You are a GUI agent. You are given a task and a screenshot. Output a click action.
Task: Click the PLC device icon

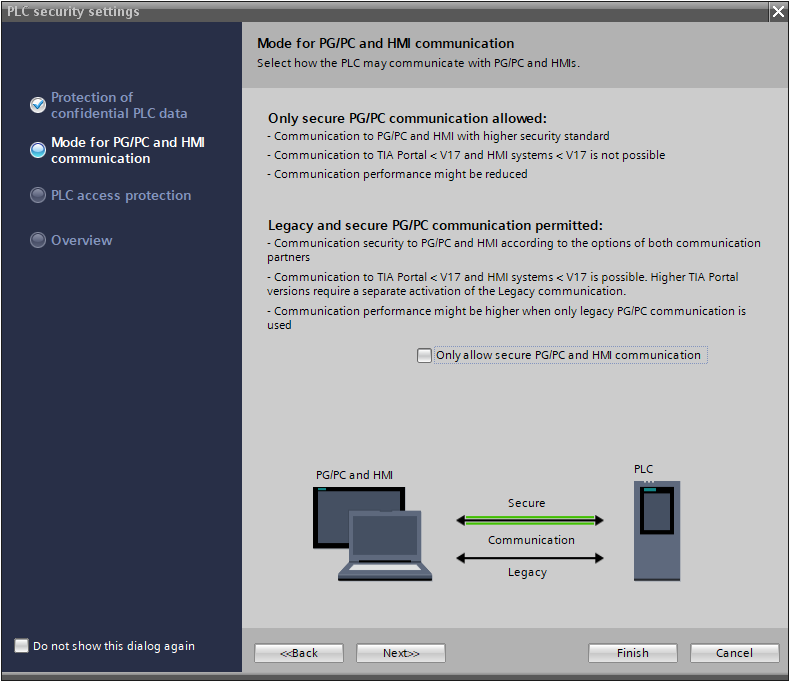[656, 530]
